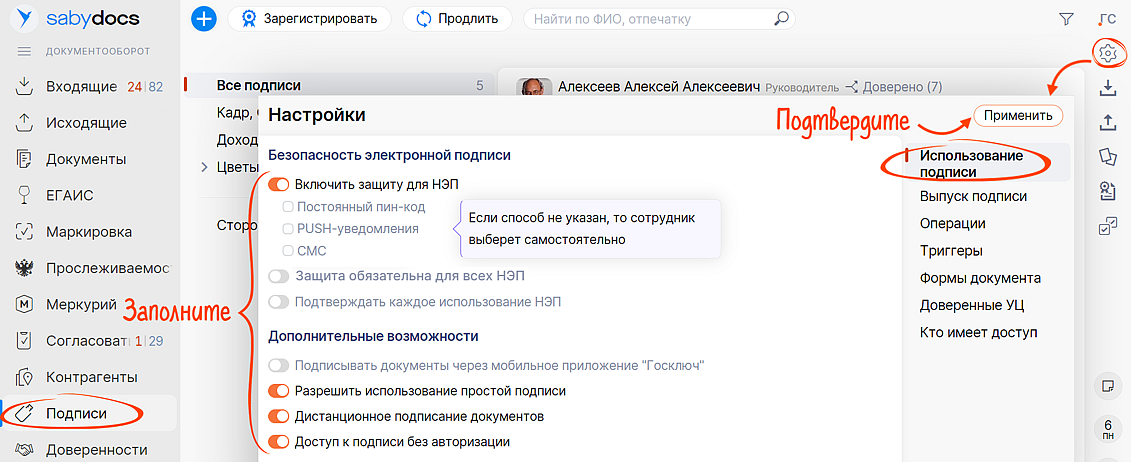Image resolution: width=1131 pixels, height=462 pixels.
Task: Open the settings gear icon
Action: 1106,52
